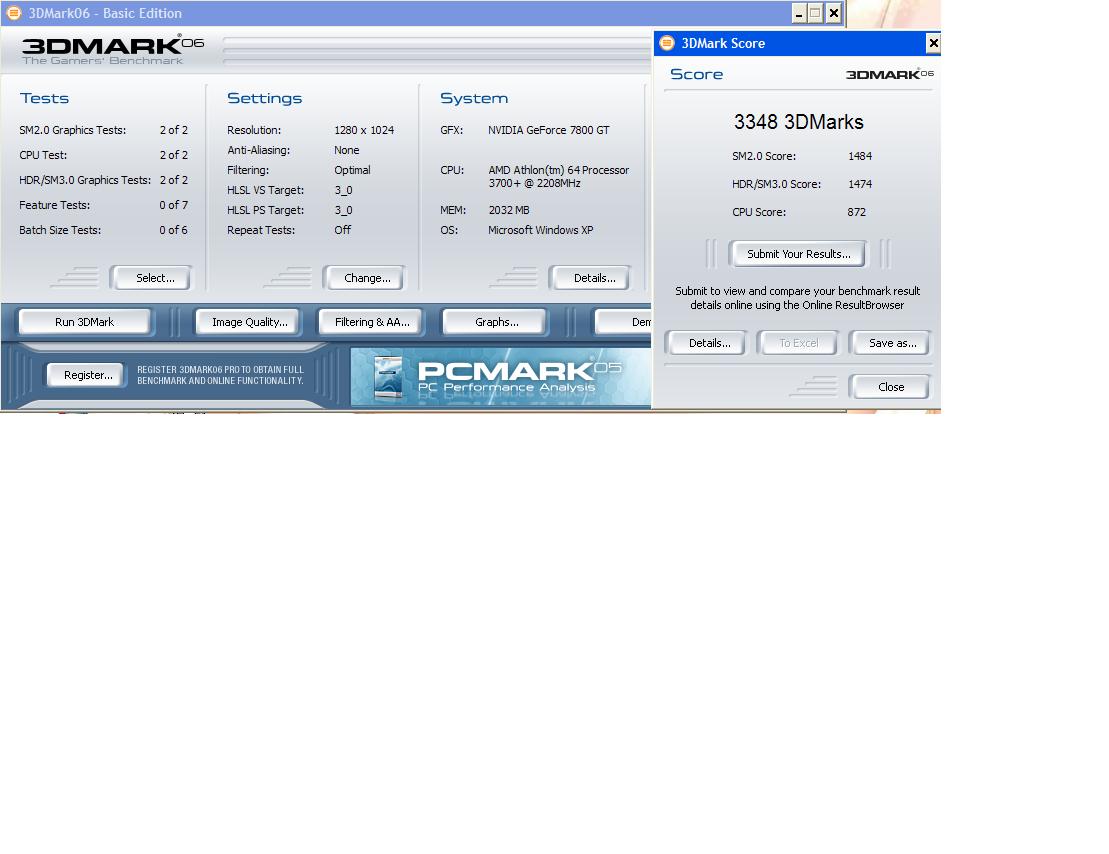The image size is (1109, 854).
Task: Open the Select tests dialog
Action: click(151, 278)
